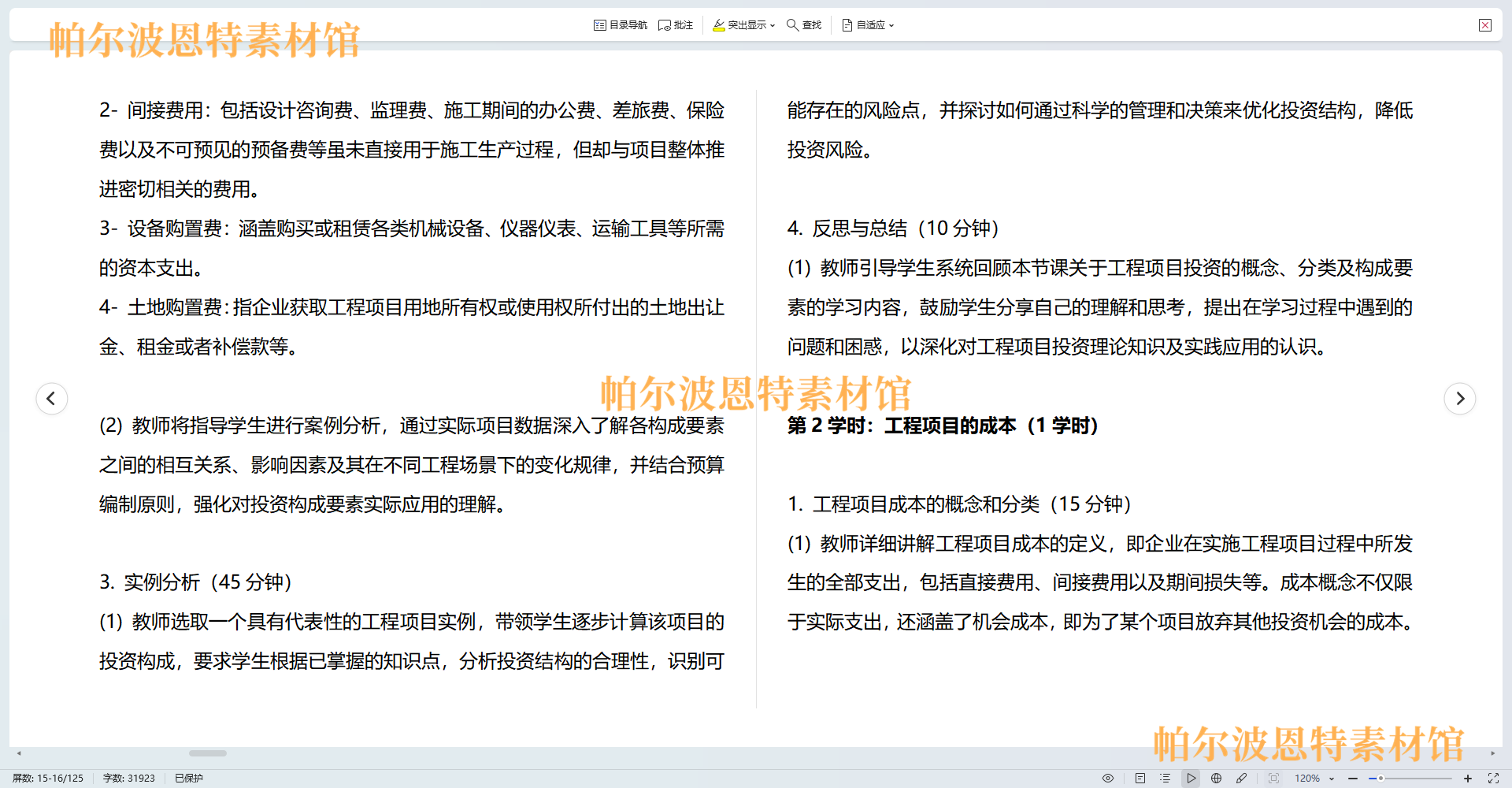Screen dimensions: 1512x788
Task: Click horizontal scrollbar right arrow
Action: point(1492,753)
